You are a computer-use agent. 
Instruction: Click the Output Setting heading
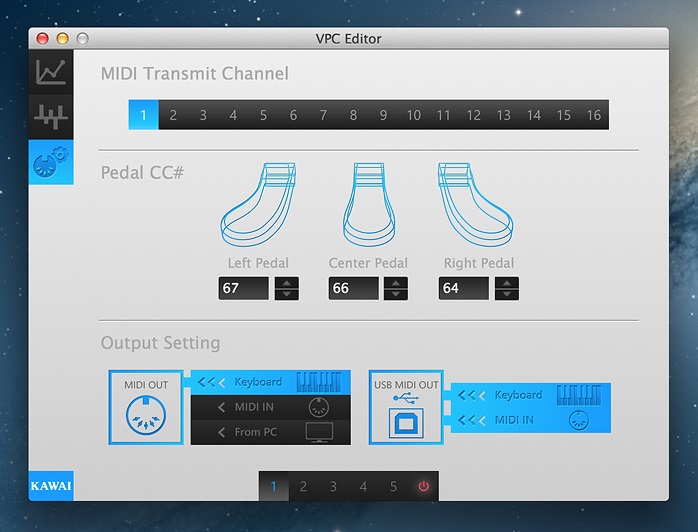161,343
